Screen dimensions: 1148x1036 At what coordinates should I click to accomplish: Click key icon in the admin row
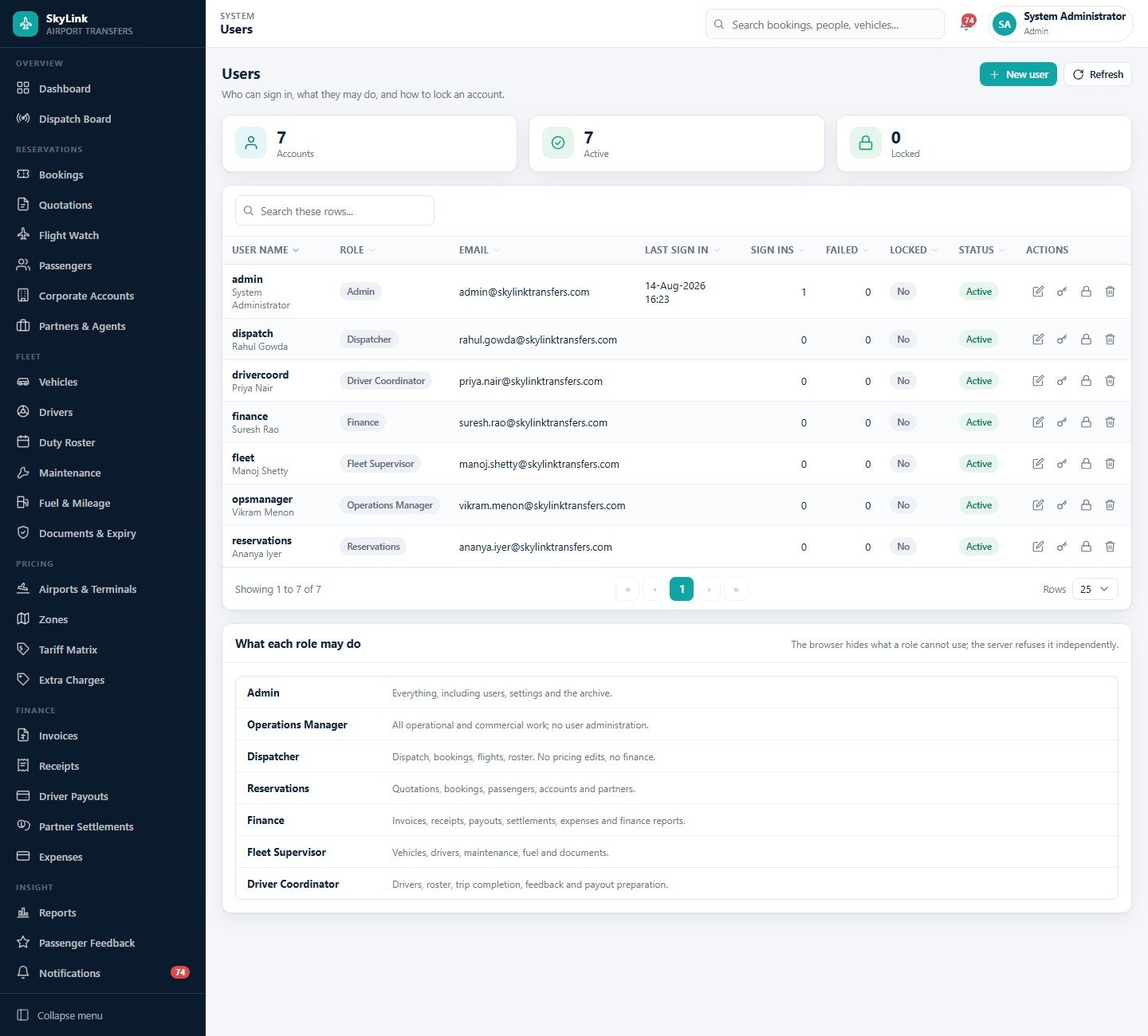[1062, 292]
